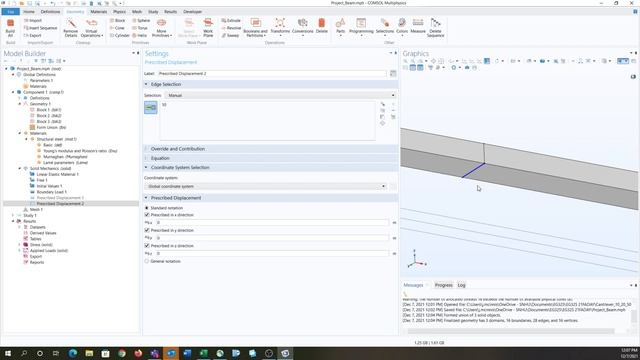Switch to the Materials ribbon tab
The width and height of the screenshot is (640, 360).
[99, 12]
